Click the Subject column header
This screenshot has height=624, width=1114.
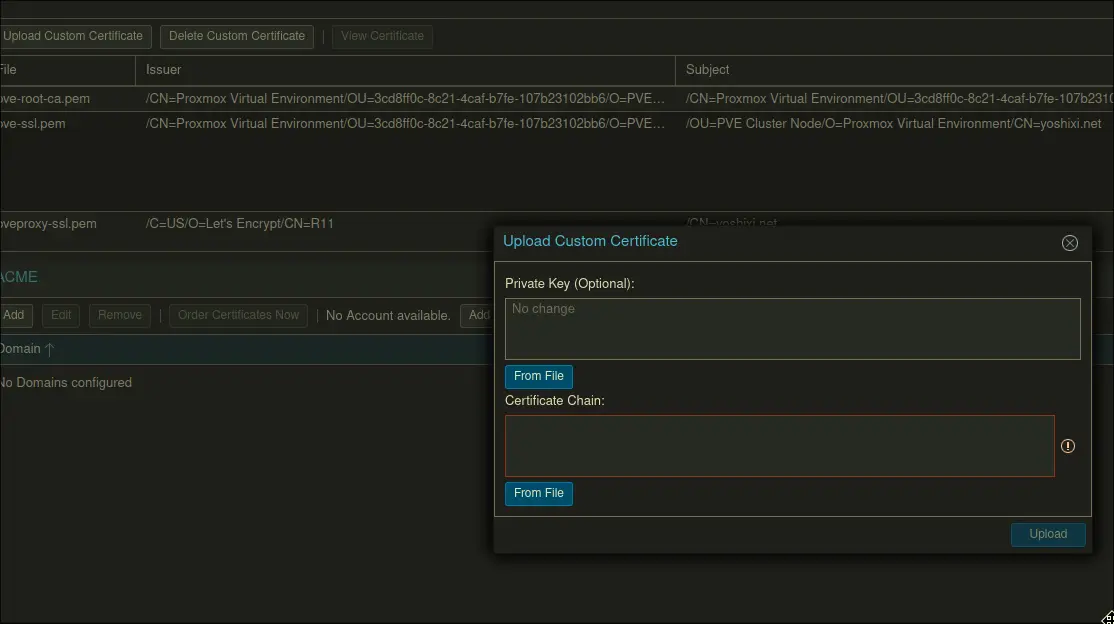(707, 70)
